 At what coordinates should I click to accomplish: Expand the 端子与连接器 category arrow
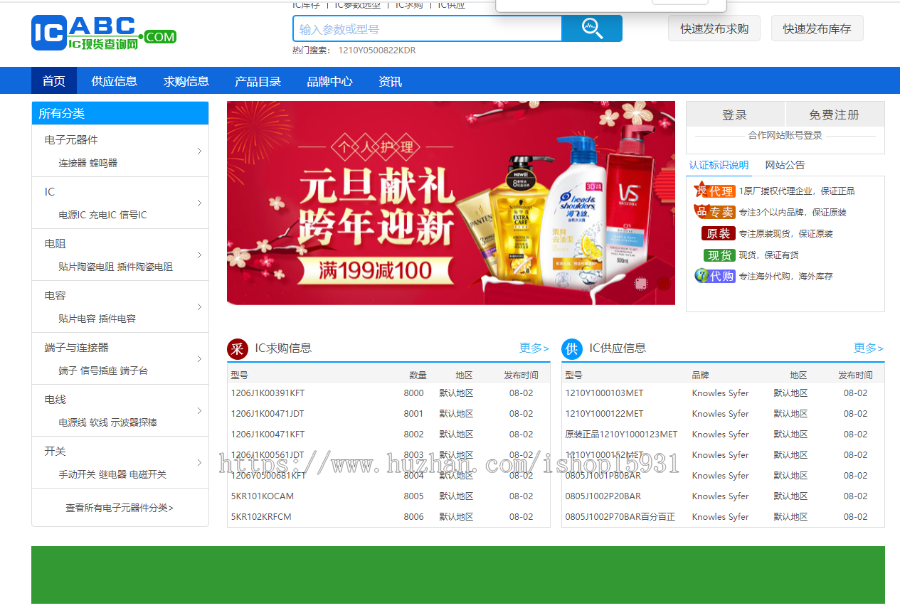coord(199,359)
